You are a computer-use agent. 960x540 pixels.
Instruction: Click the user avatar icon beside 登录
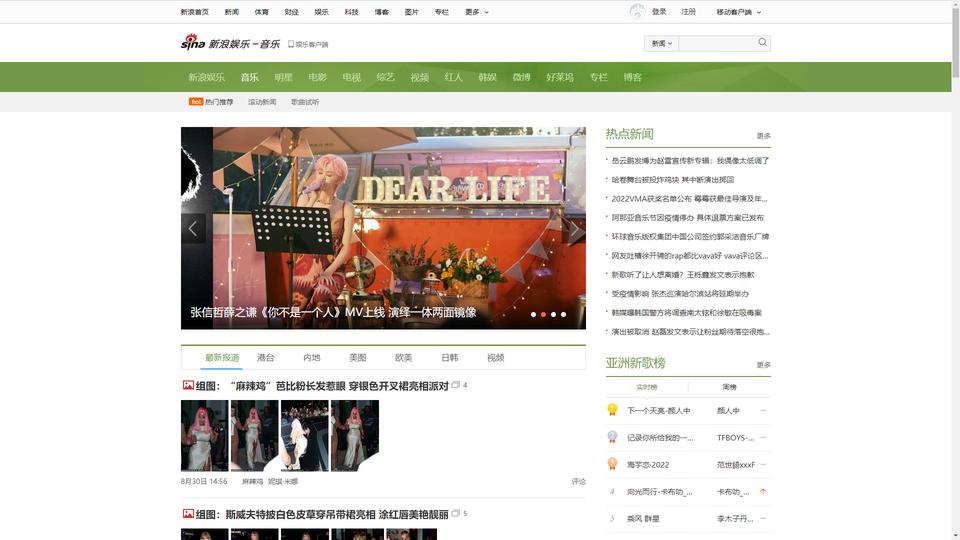[x=637, y=11]
